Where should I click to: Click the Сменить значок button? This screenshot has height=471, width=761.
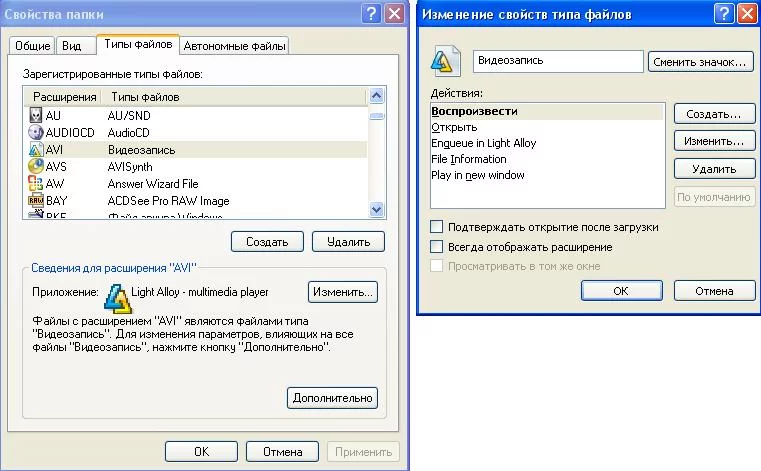coord(700,62)
